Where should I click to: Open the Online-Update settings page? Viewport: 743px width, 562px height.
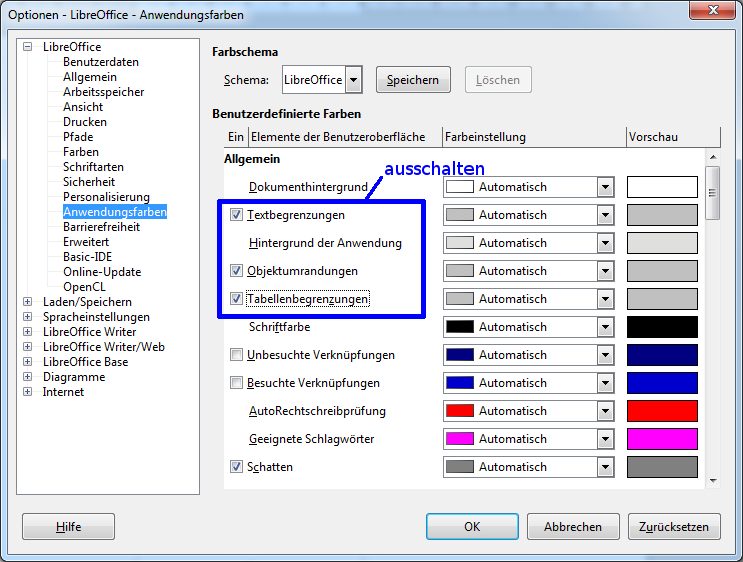coord(102,272)
